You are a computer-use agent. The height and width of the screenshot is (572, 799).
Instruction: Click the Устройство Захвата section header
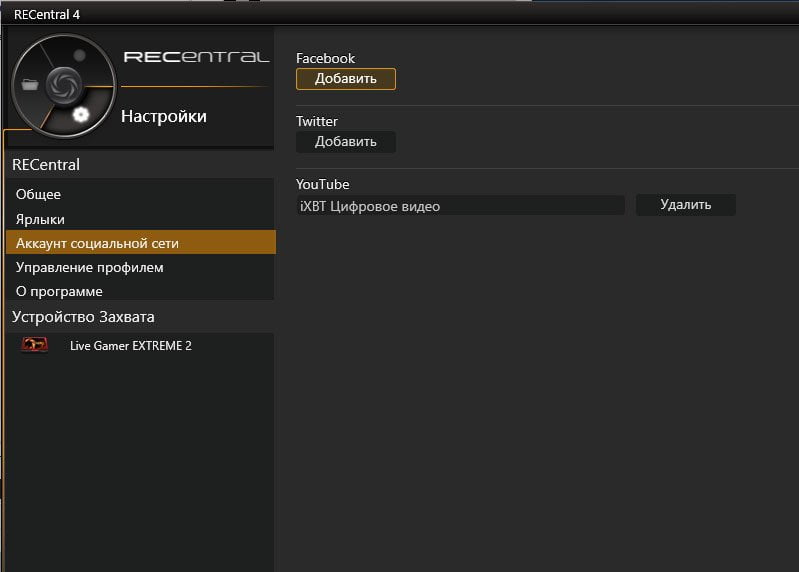[x=83, y=317]
